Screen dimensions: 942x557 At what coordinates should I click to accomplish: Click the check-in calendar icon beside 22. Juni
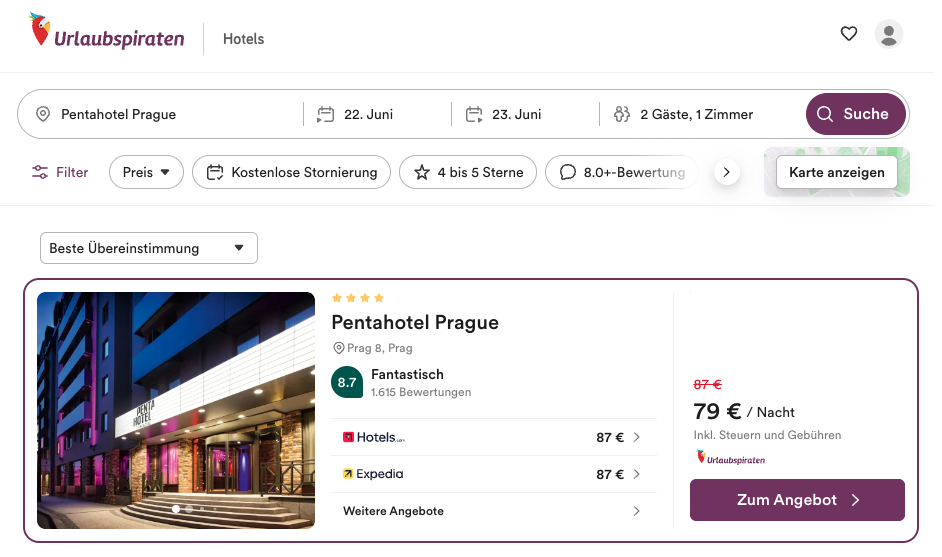326,114
